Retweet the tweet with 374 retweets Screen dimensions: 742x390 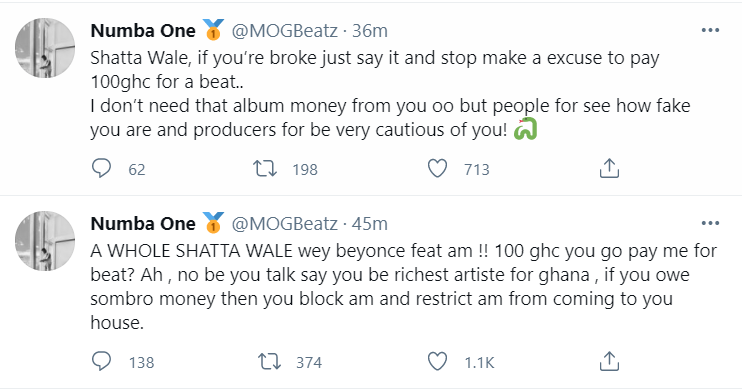point(269,362)
